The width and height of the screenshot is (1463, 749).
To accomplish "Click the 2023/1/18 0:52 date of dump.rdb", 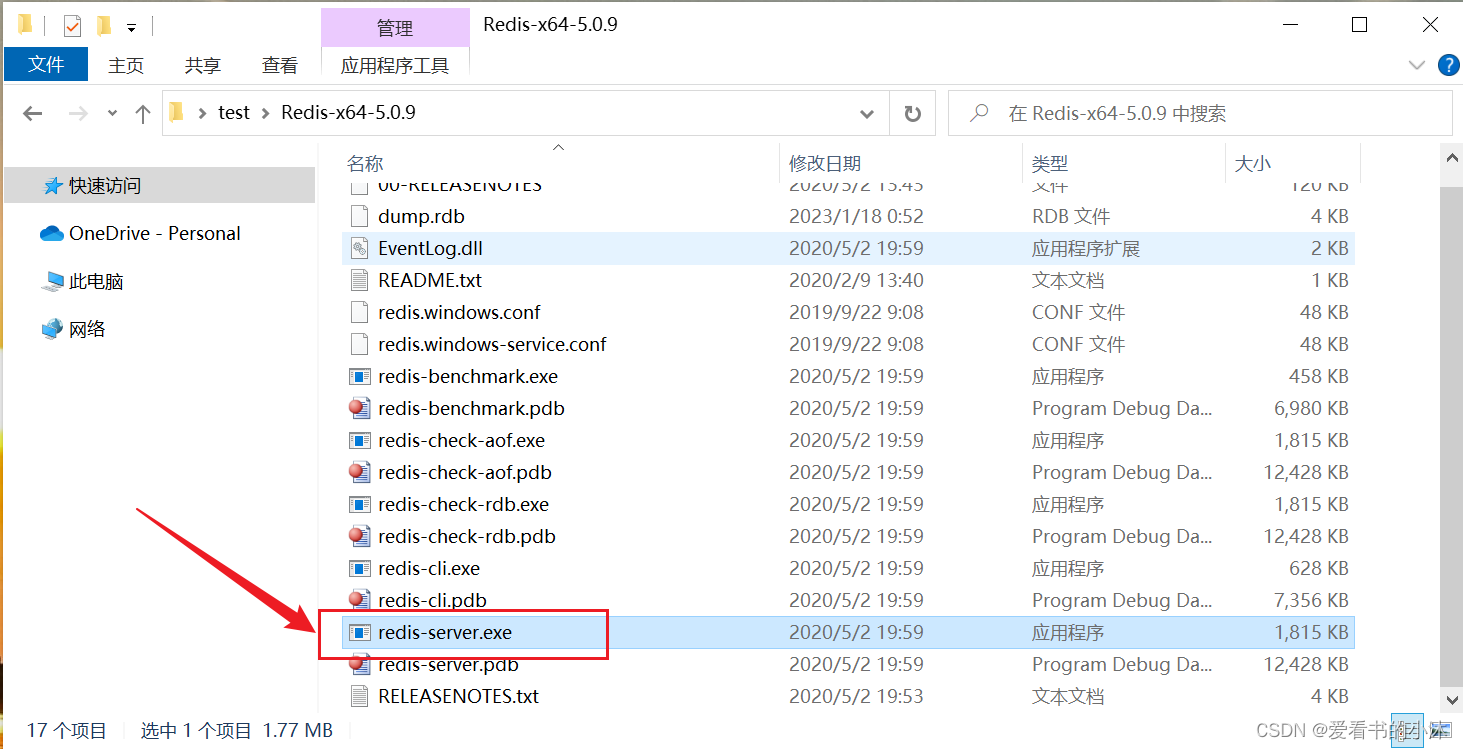I will point(856,216).
